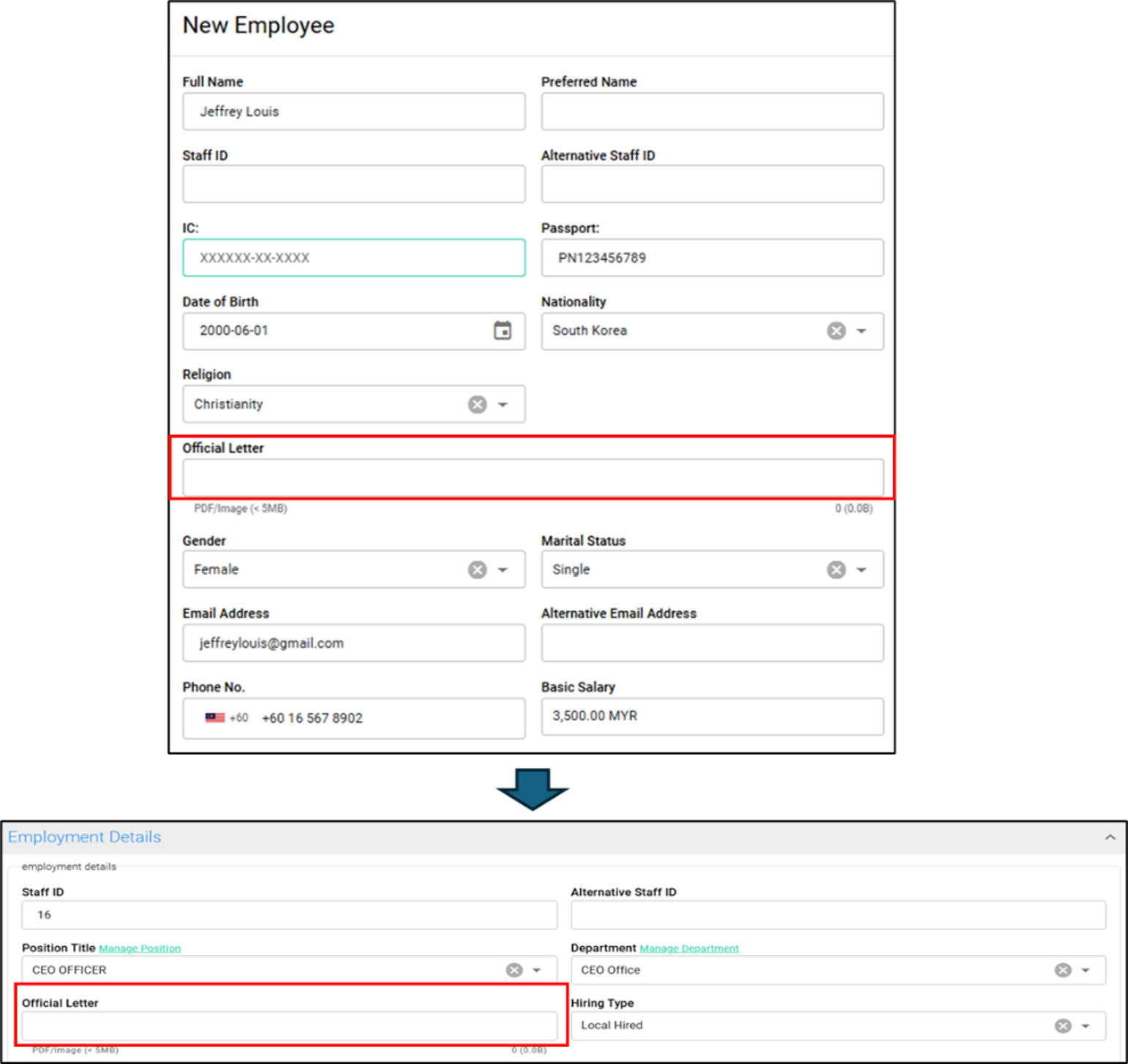This screenshot has width=1128, height=1064.
Task: Clear the Single marital status value
Action: click(836, 570)
